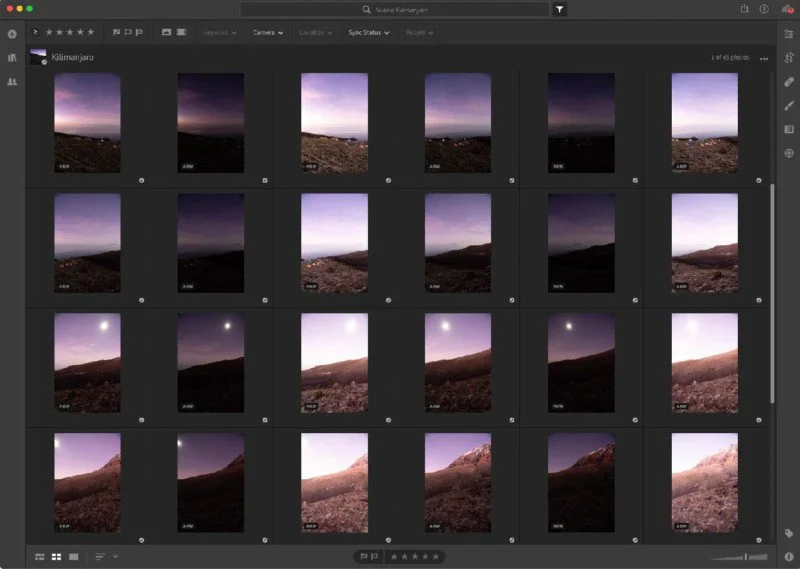Select dark moon photo, fifth in third row
800x569 pixels.
[x=581, y=363]
